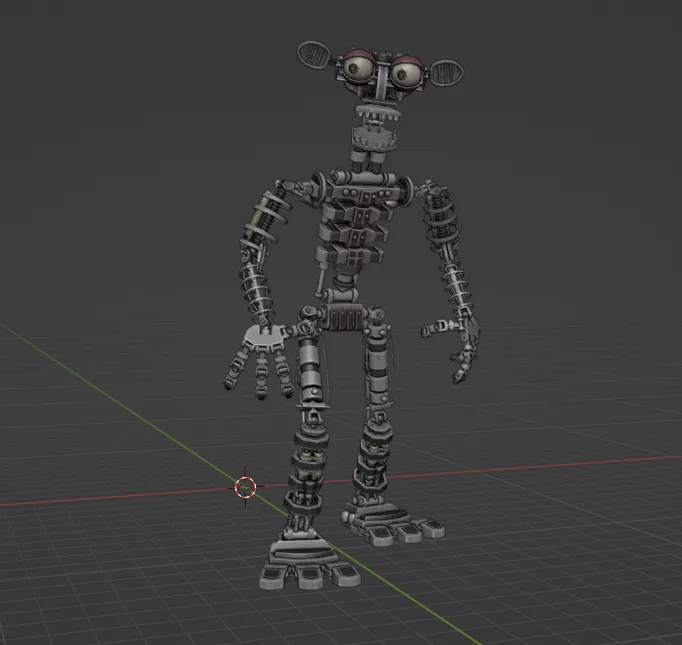Select the toothed lower jaw piece
Viewport: 682px width, 645px height.
point(374,137)
